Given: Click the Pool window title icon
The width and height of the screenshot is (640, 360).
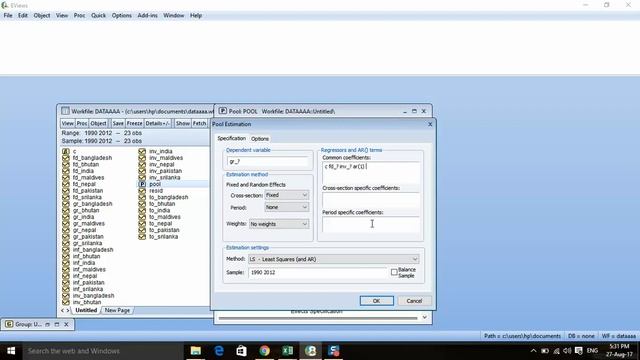Looking at the screenshot, I should click(x=222, y=111).
